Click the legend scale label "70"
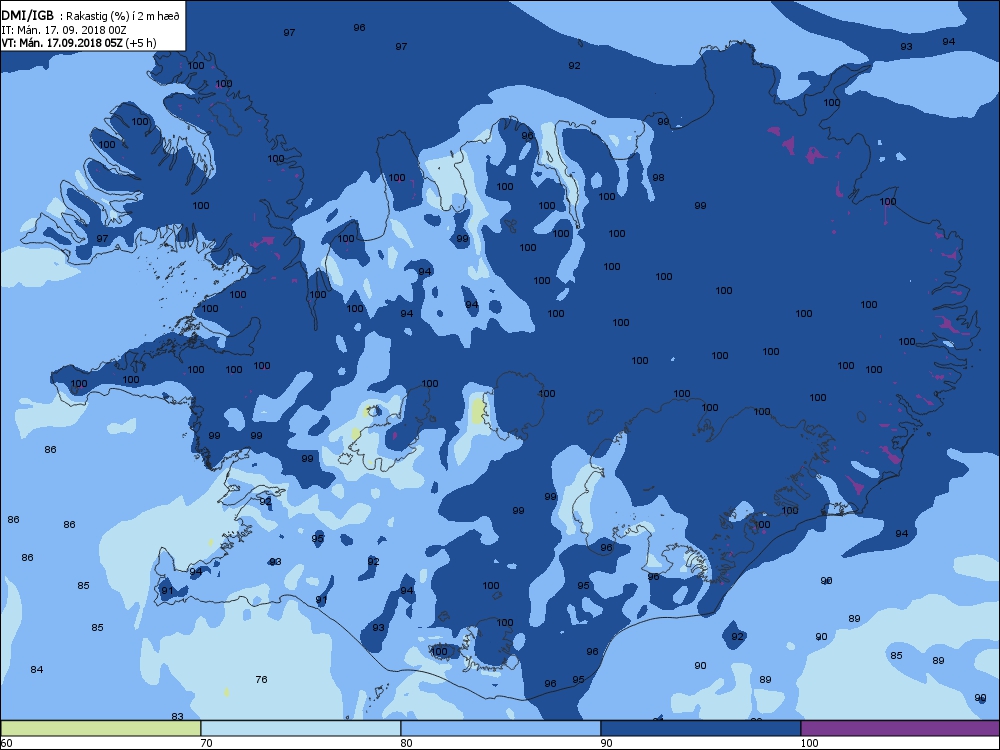Screen dimensions: 1000x750 (x=207, y=743)
